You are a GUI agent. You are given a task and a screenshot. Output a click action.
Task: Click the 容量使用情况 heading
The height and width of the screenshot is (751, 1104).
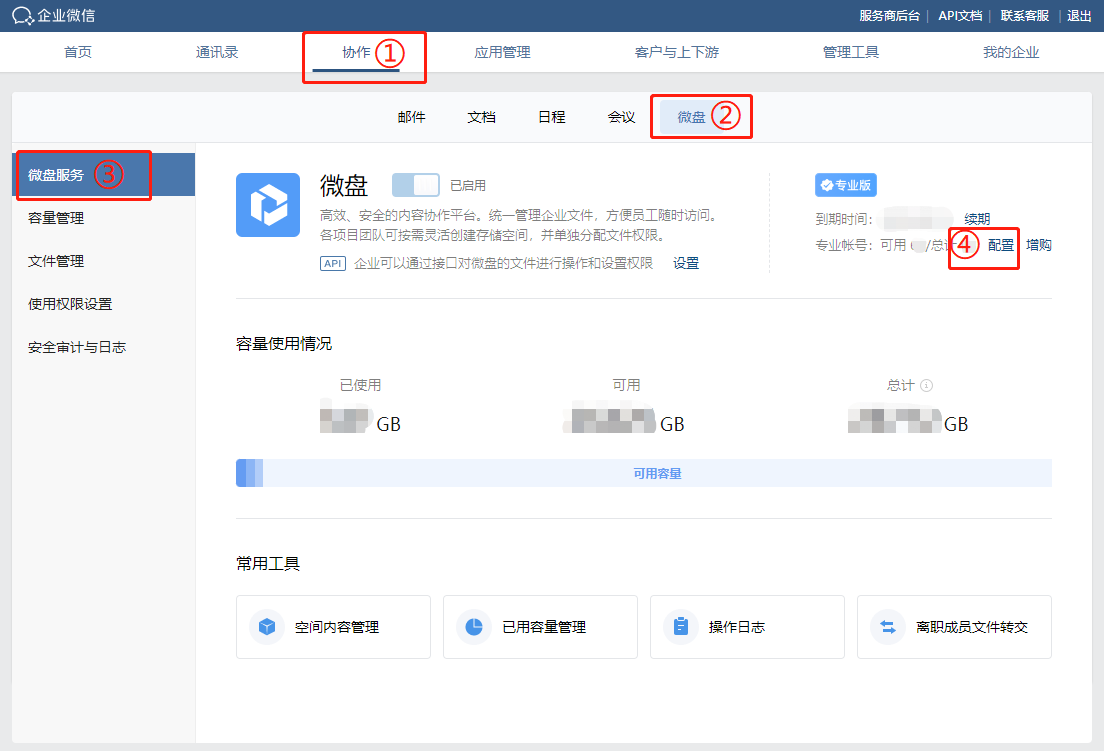284,343
